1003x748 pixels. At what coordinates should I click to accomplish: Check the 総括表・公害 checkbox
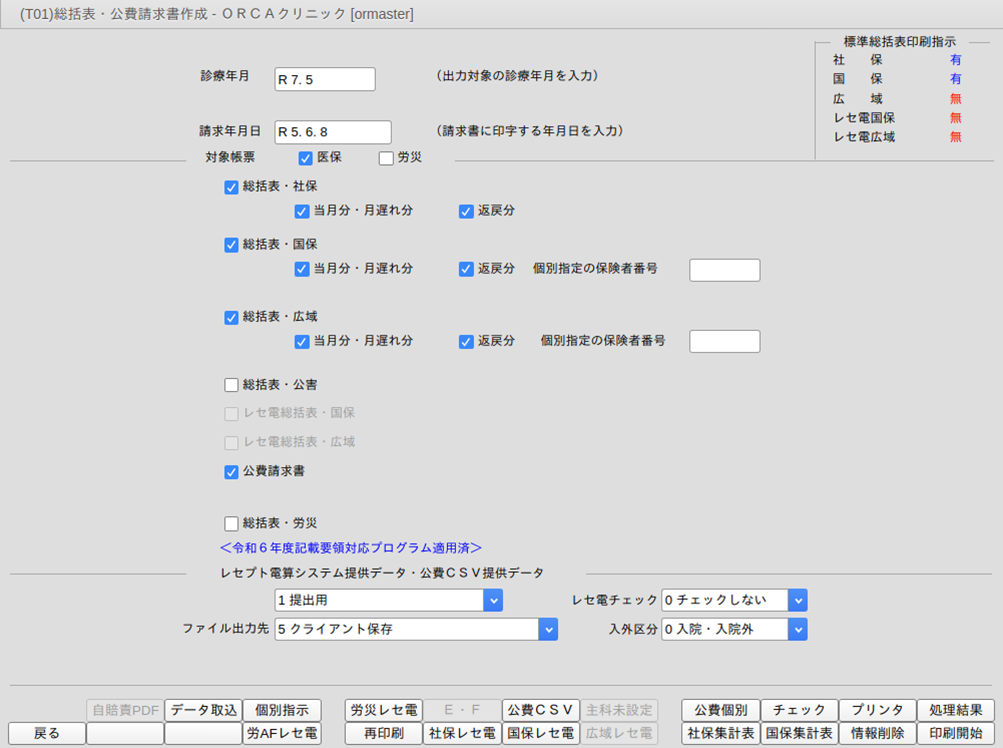coord(232,384)
